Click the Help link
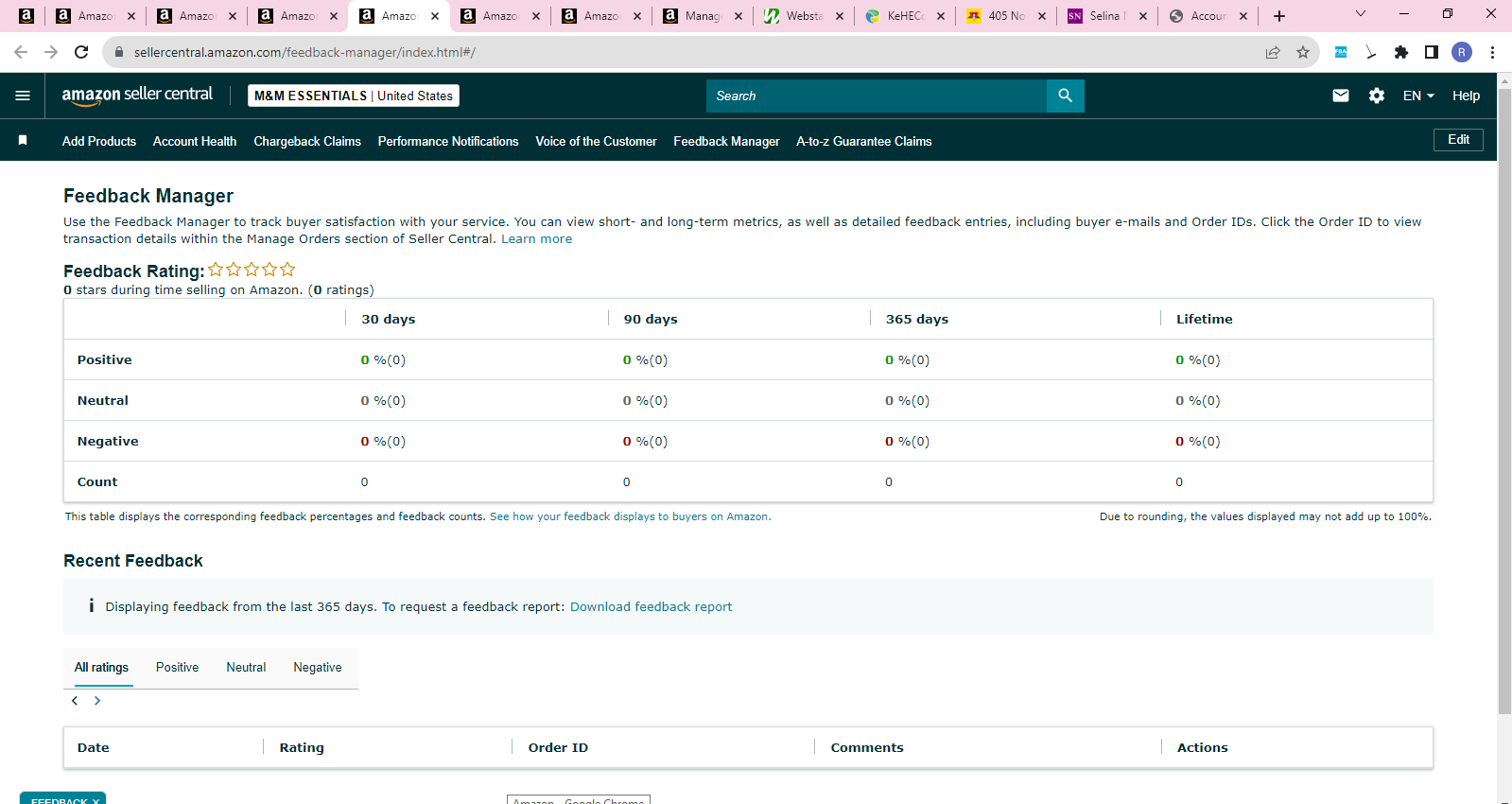 click(1466, 96)
